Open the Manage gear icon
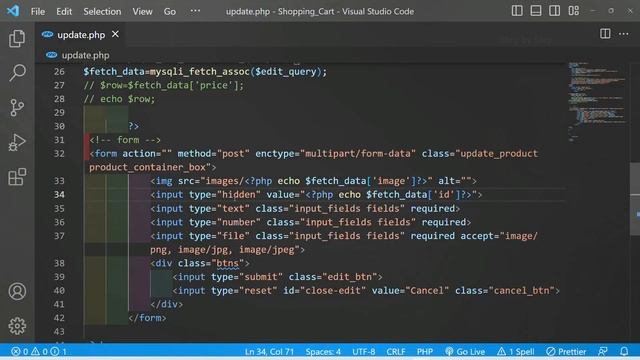Screen dimensions: 640x360 17,326
